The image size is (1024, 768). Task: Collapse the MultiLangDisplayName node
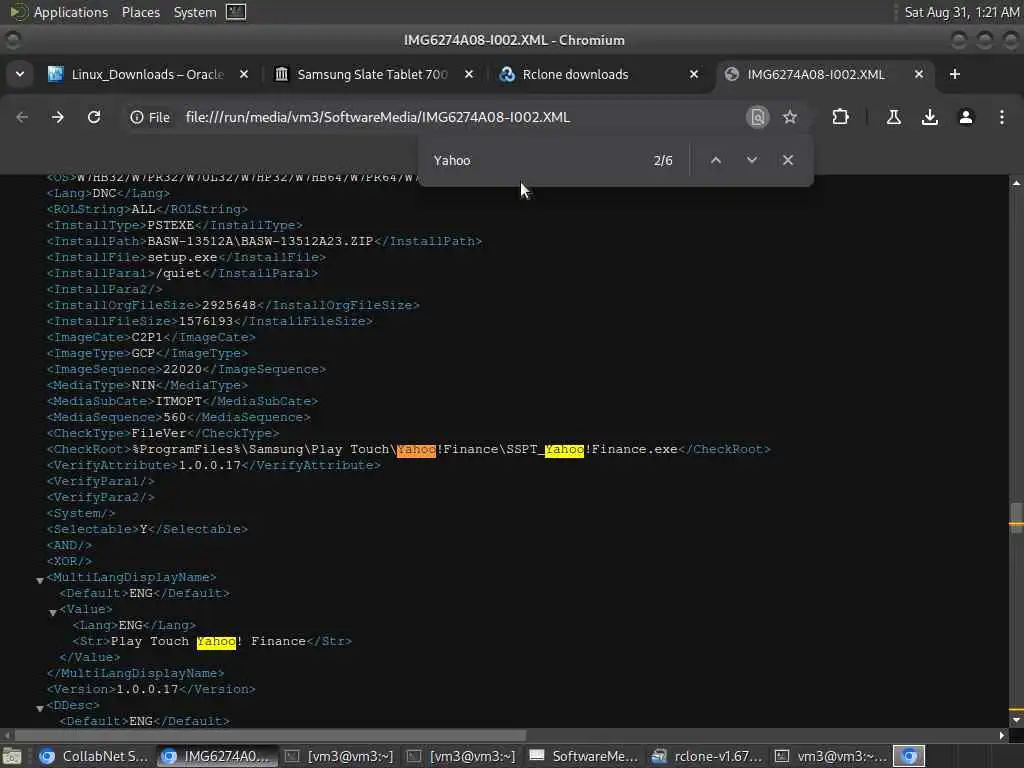coord(40,580)
